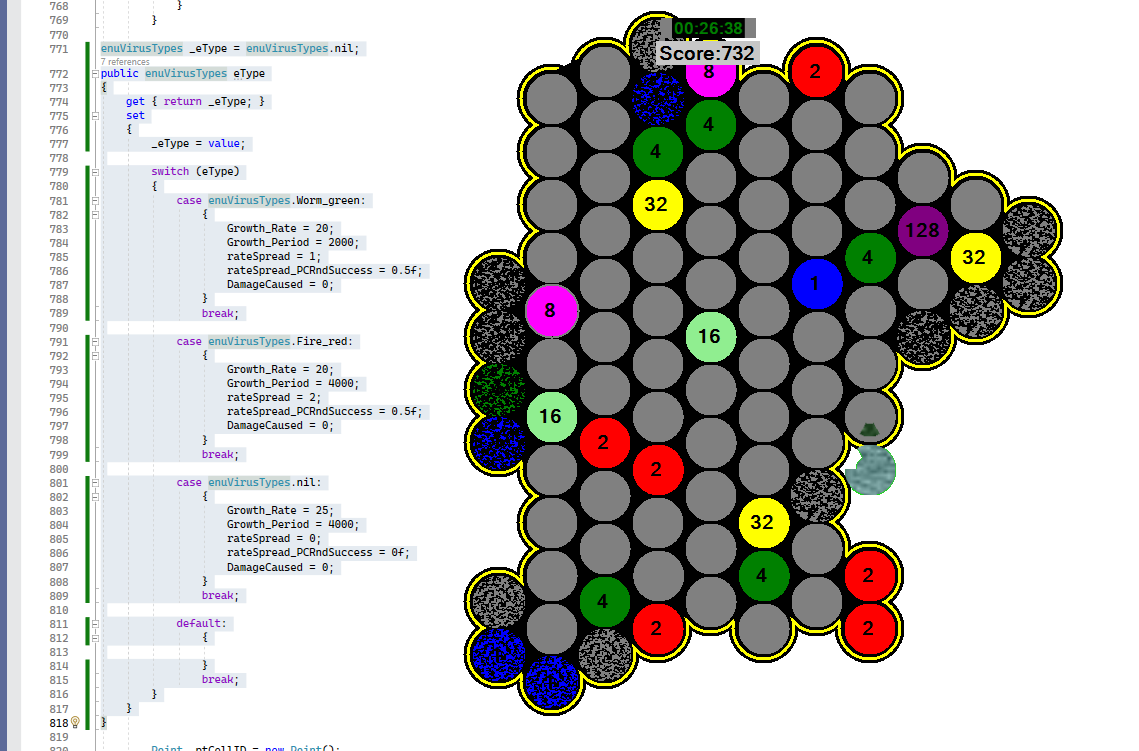Screen dimensions: 1139x751
Task: Collapse the brace block at line 792
Action: point(95,356)
